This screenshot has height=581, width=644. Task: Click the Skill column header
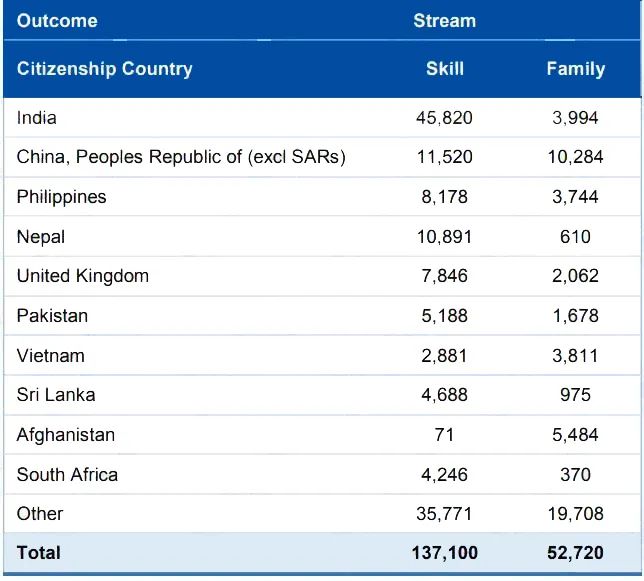pos(445,69)
